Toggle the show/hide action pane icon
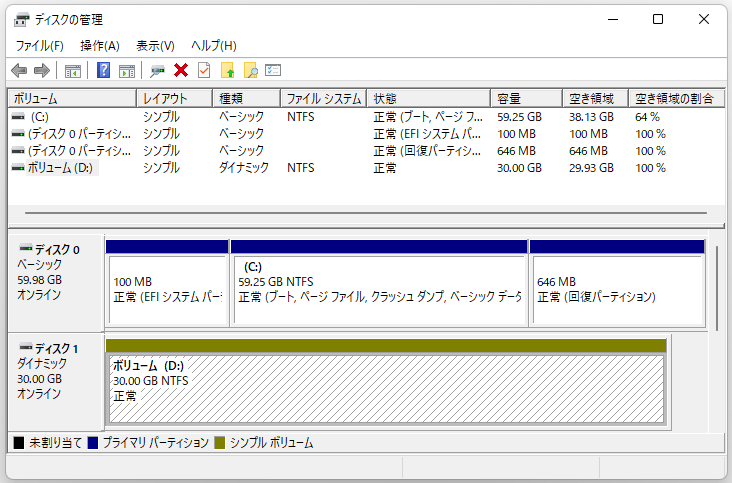732x483 pixels. tap(127, 71)
